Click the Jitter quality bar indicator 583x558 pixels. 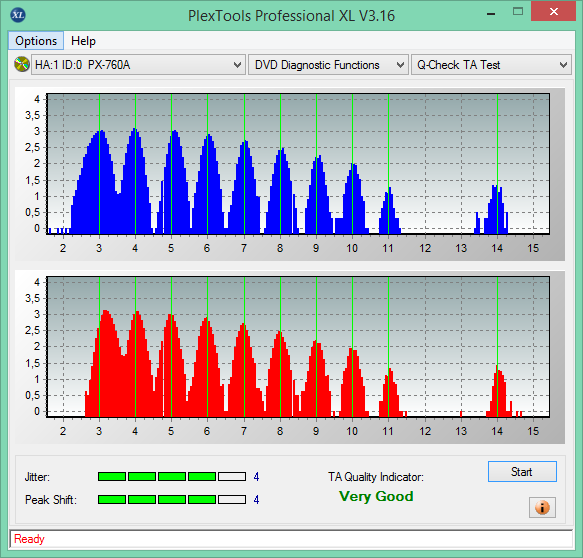click(172, 476)
